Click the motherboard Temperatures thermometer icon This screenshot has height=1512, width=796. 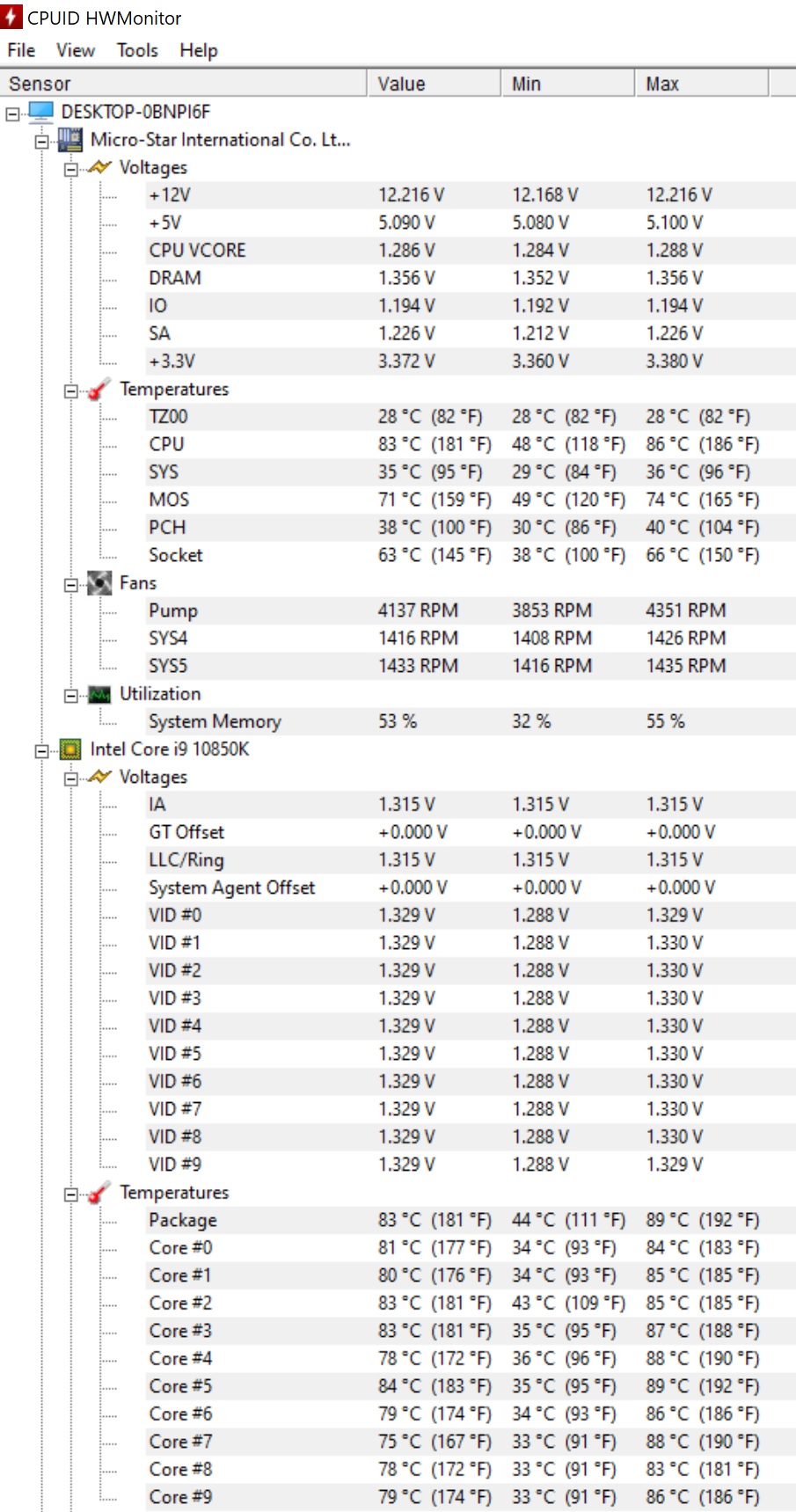99,389
